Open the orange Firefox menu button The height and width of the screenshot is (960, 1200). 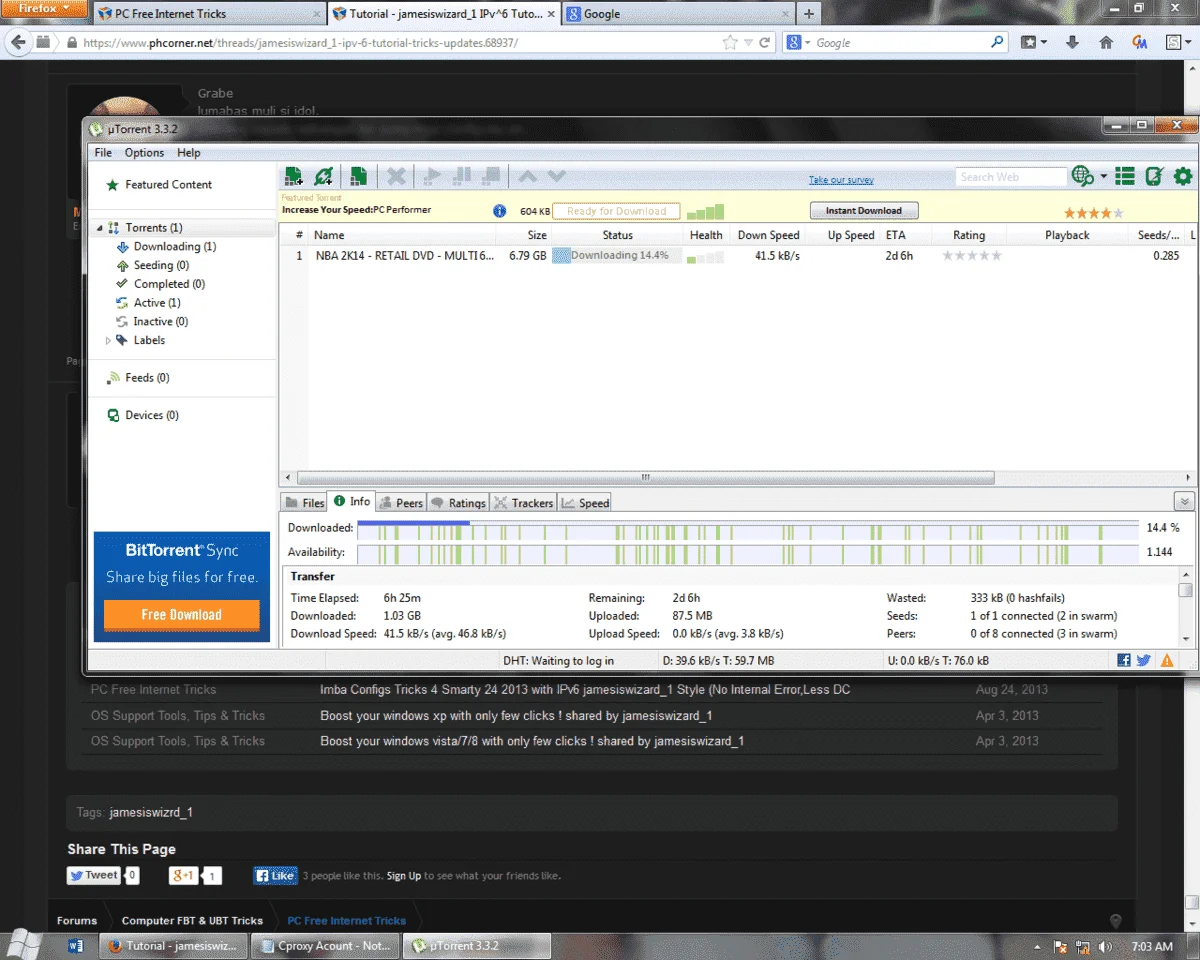44,9
